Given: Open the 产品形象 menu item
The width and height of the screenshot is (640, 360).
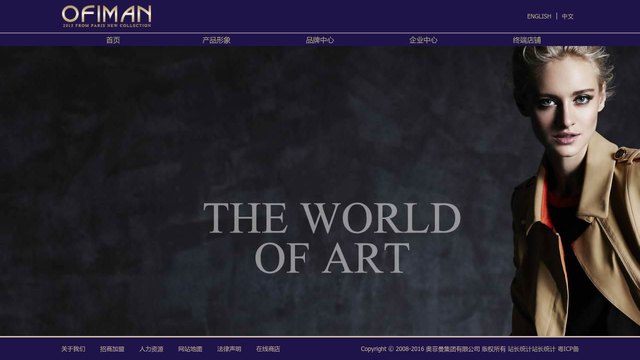Looking at the screenshot, I should (216, 40).
